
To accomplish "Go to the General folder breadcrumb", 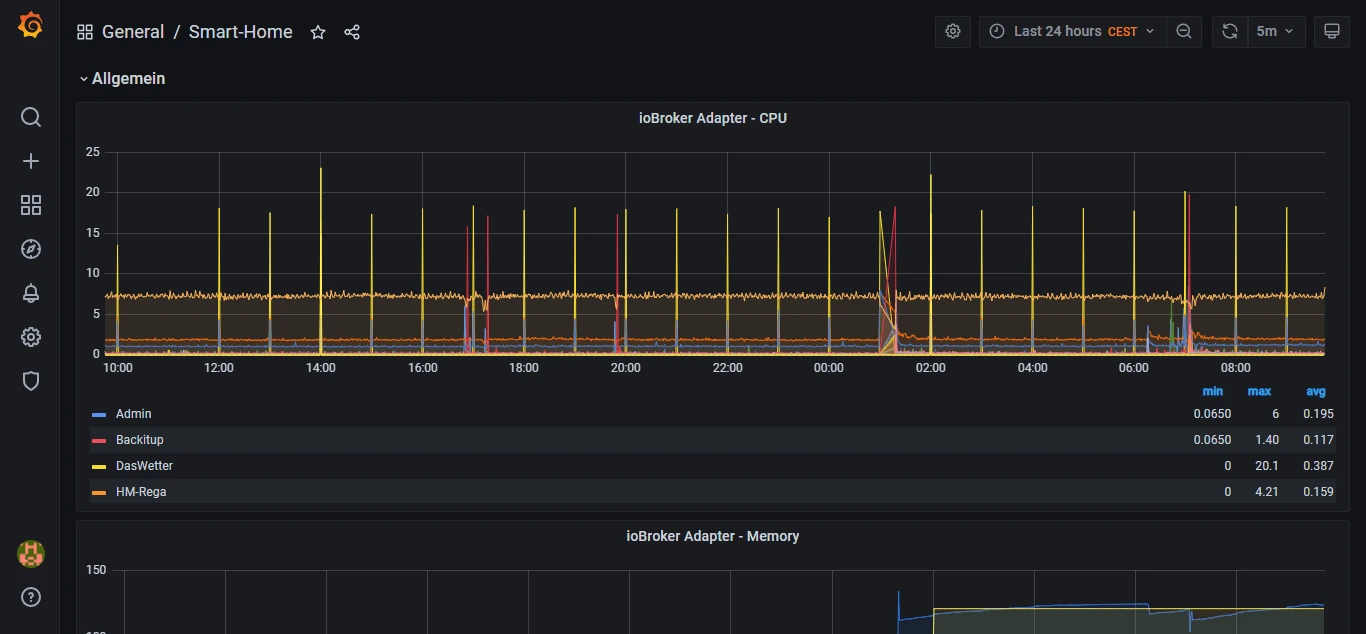I will pyautogui.click(x=133, y=32).
